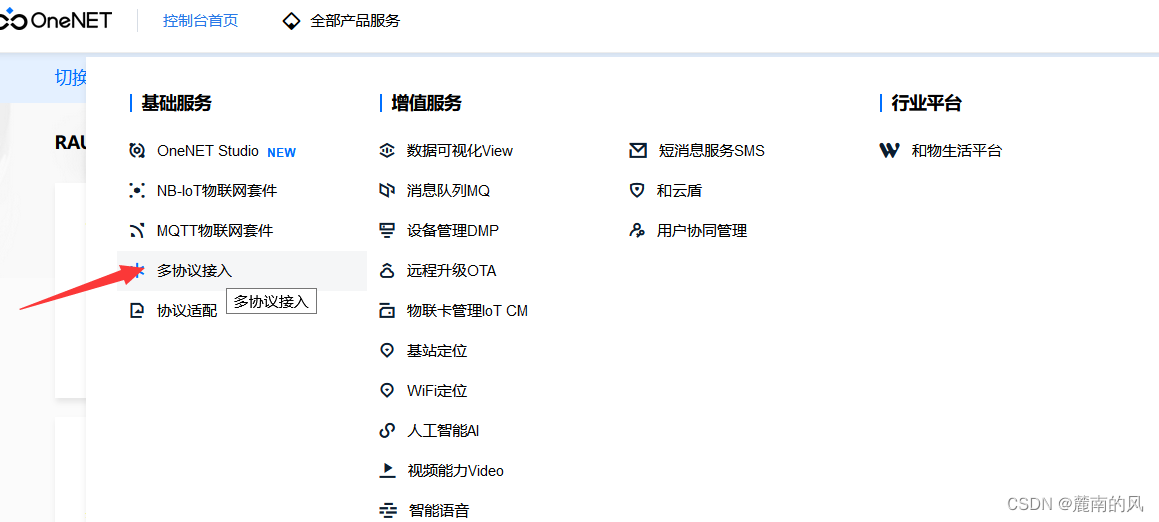
Task: Open NB-IoT物联网套件
Action: point(217,191)
